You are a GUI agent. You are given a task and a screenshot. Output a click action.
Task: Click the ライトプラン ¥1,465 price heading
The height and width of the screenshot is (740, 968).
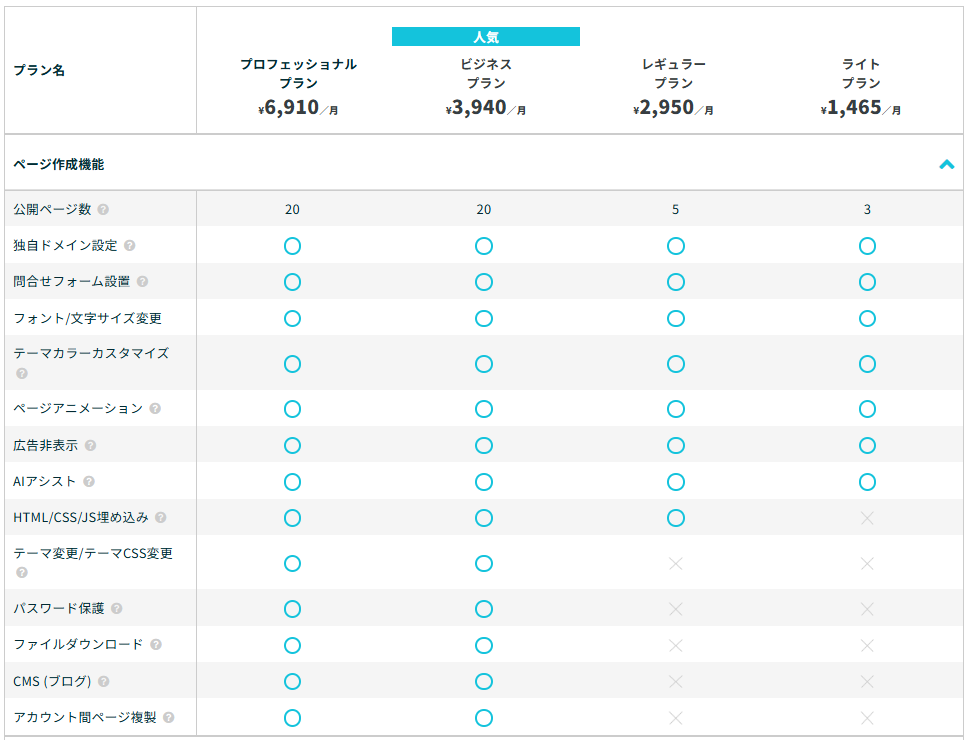[x=861, y=108]
